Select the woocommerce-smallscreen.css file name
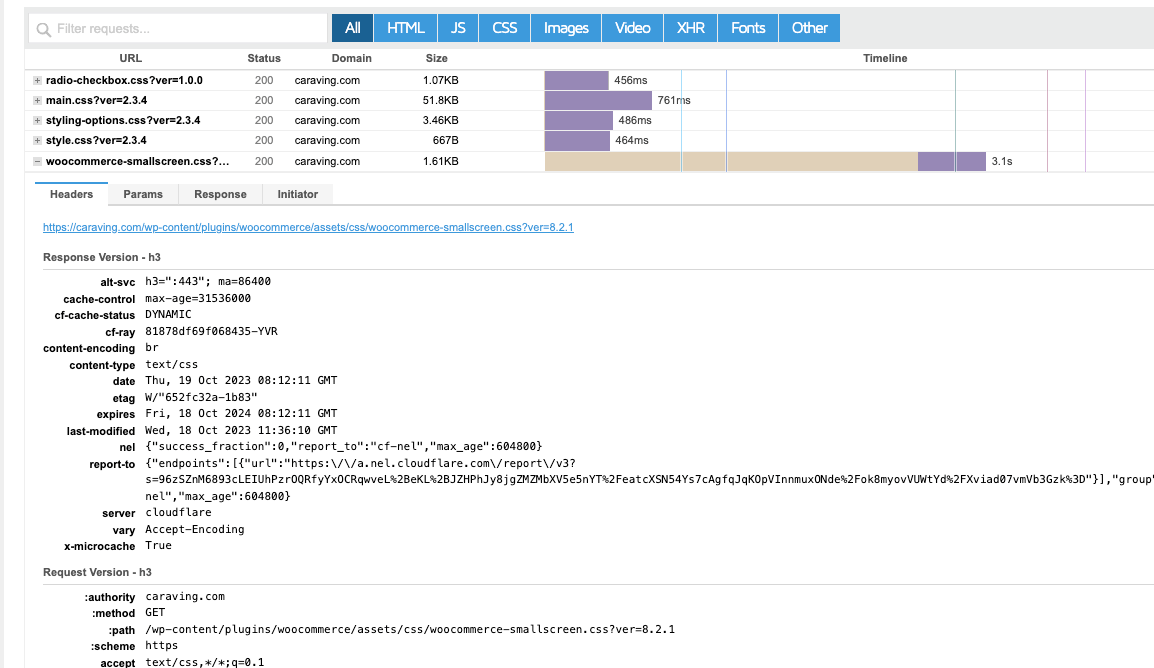 coord(137,161)
